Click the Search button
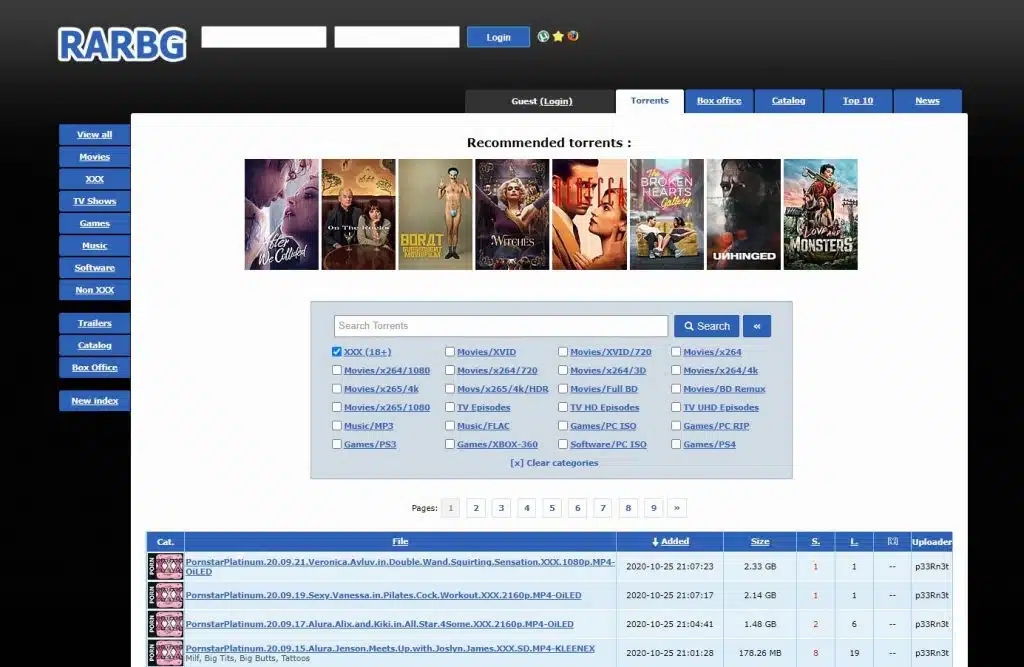This screenshot has width=1024, height=667. tap(707, 326)
